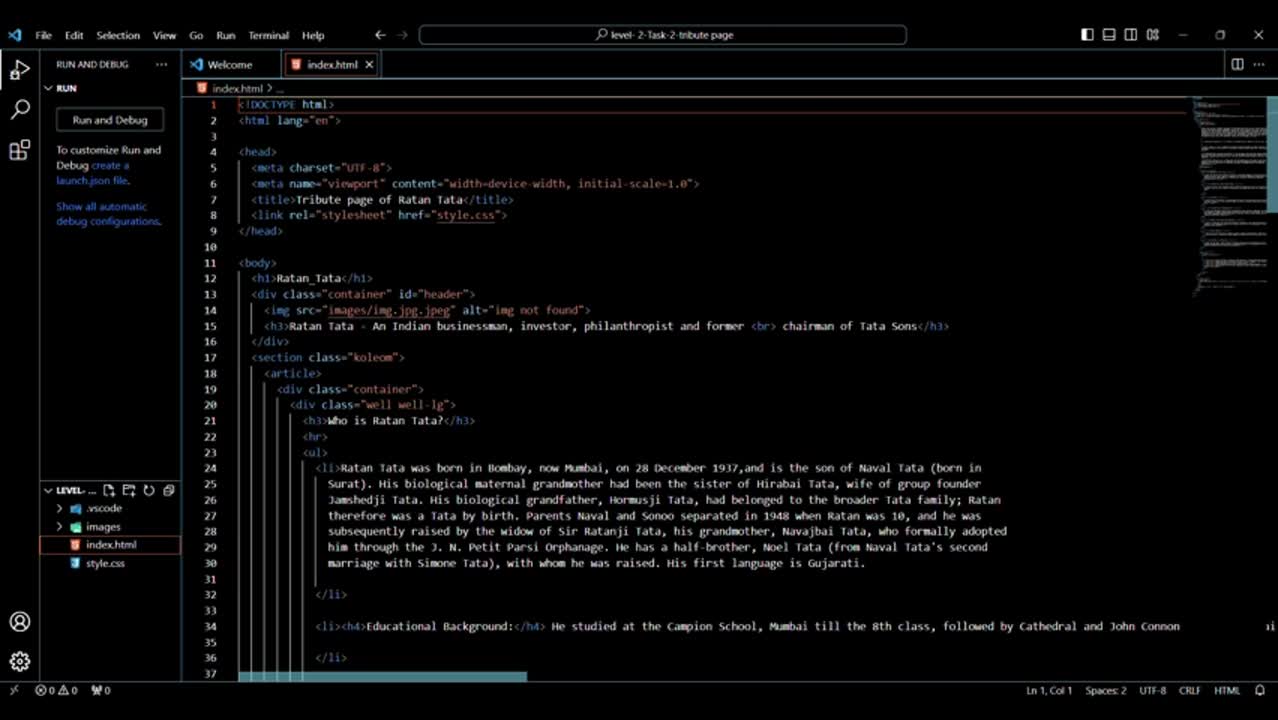Viewport: 1278px width, 720px height.
Task: Change CRLF end of line sequence
Action: click(1189, 690)
